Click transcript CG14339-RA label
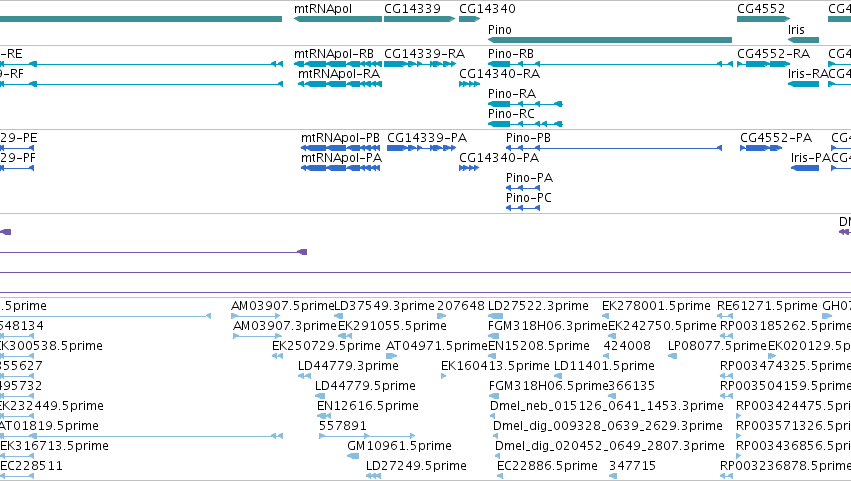Screen dimensions: 851x481 (x=424, y=54)
